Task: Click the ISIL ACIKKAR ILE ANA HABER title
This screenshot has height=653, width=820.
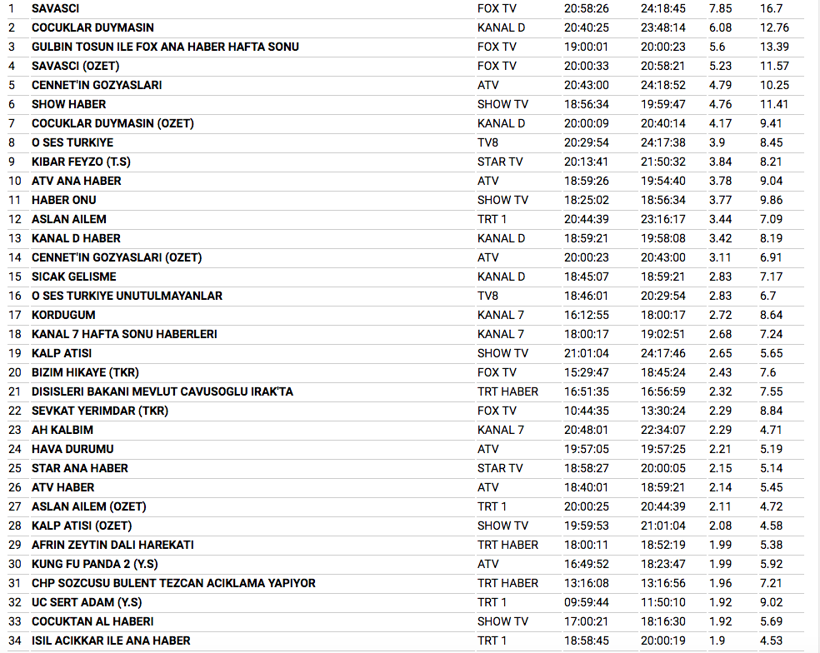Action: pyautogui.click(x=110, y=641)
